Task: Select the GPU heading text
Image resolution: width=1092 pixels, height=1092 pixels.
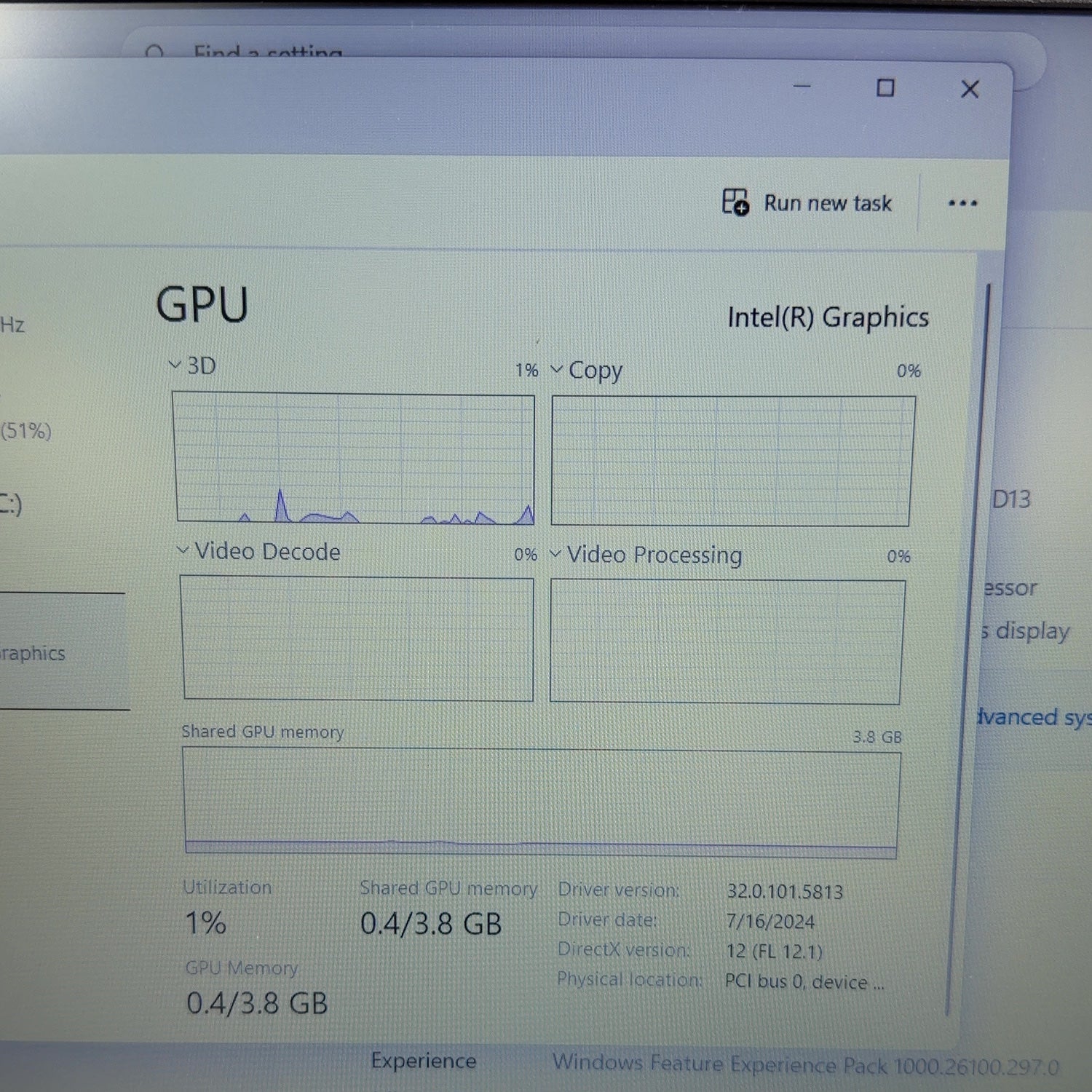Action: [202, 304]
